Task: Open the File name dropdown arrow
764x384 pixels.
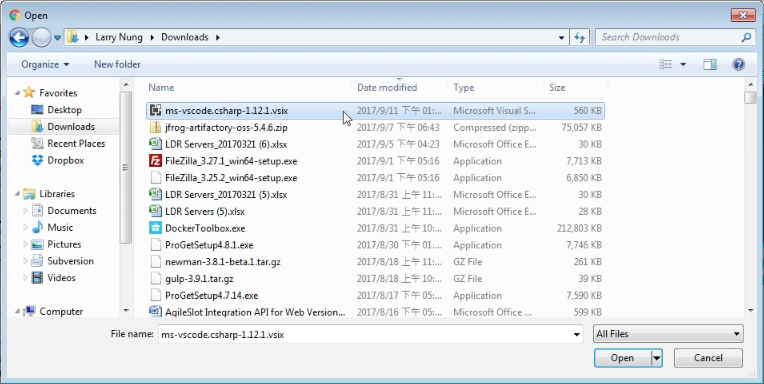Action: click(x=576, y=335)
